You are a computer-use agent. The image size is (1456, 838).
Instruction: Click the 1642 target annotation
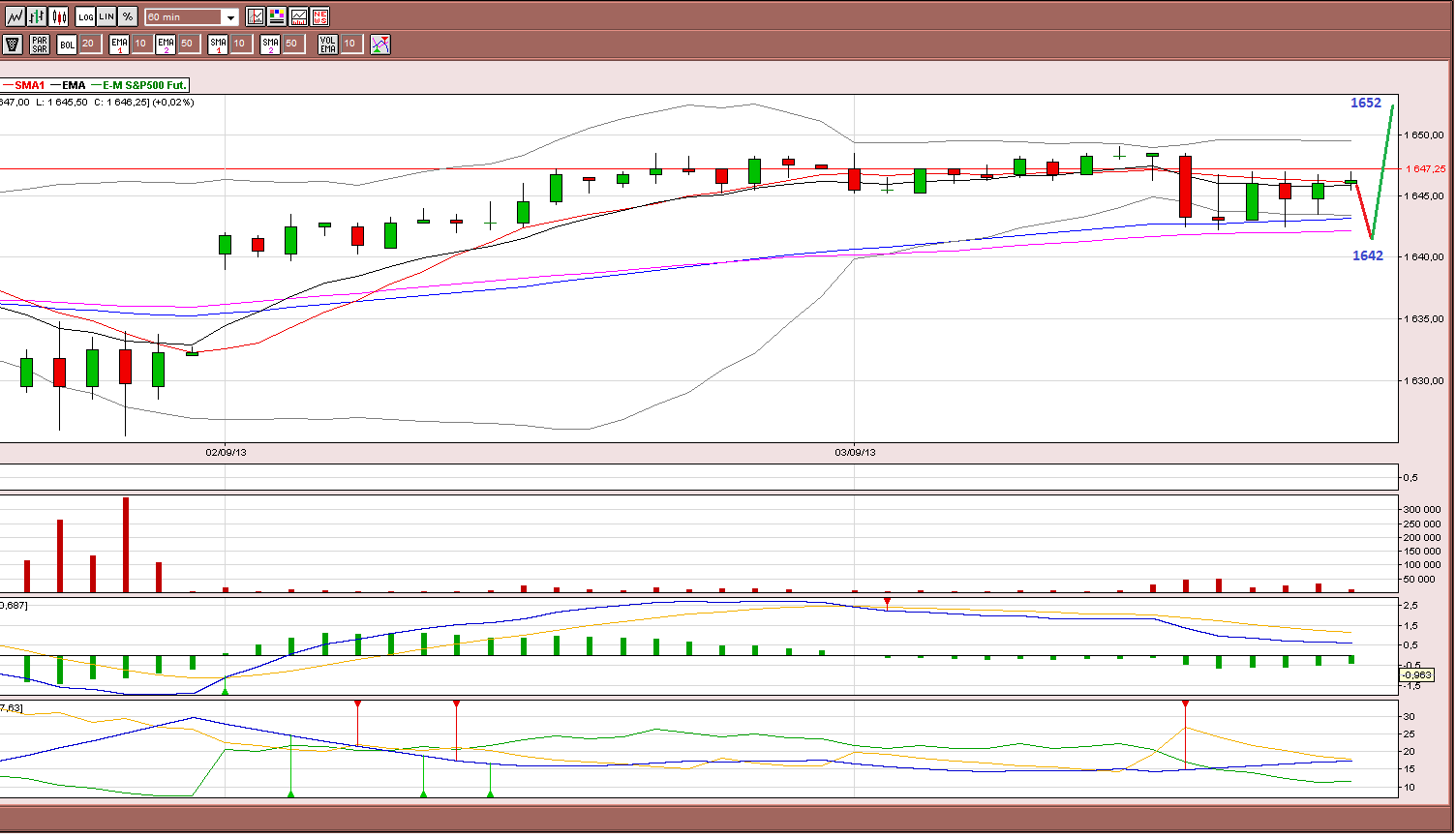(x=1368, y=256)
